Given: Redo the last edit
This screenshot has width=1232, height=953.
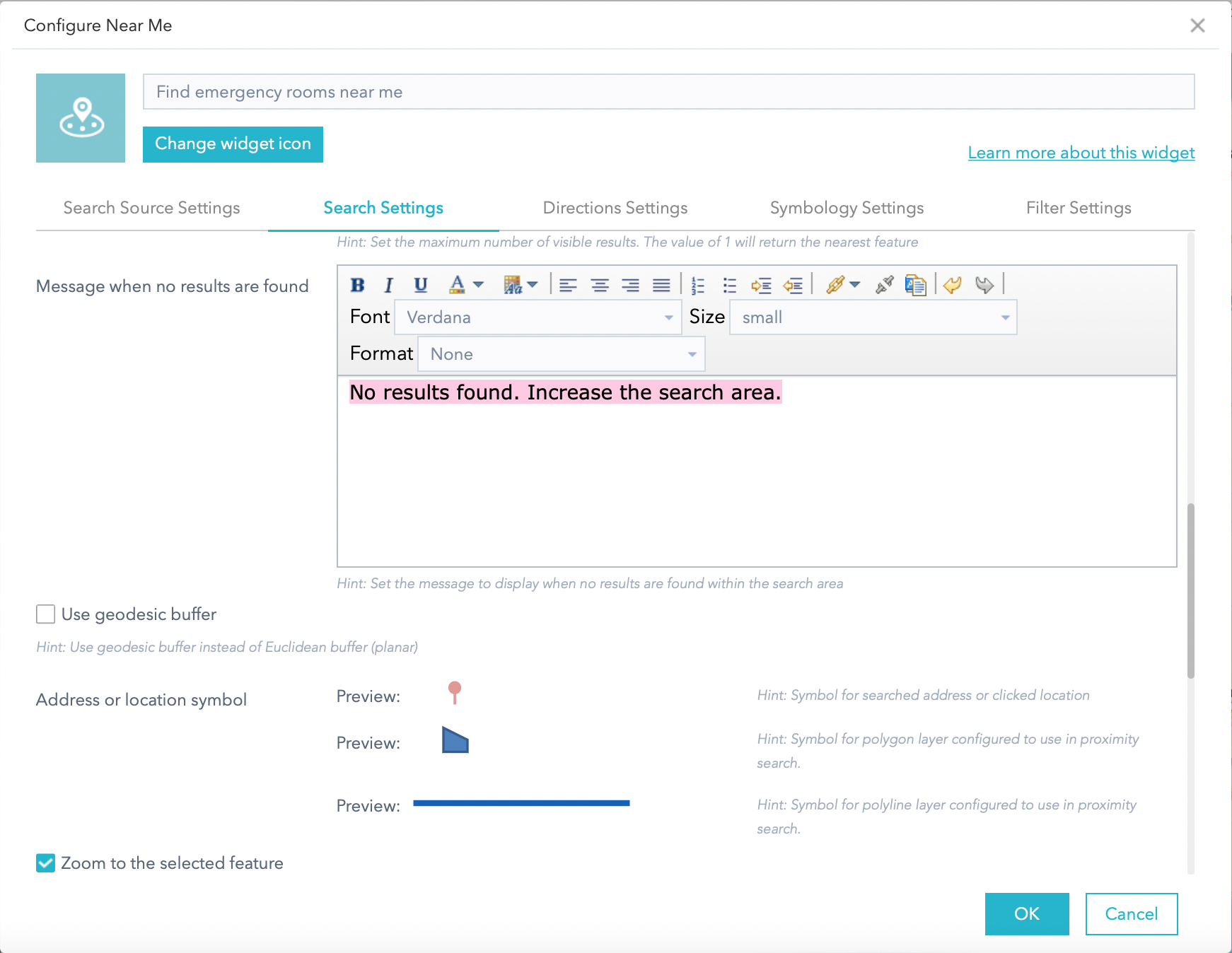Looking at the screenshot, I should (984, 285).
